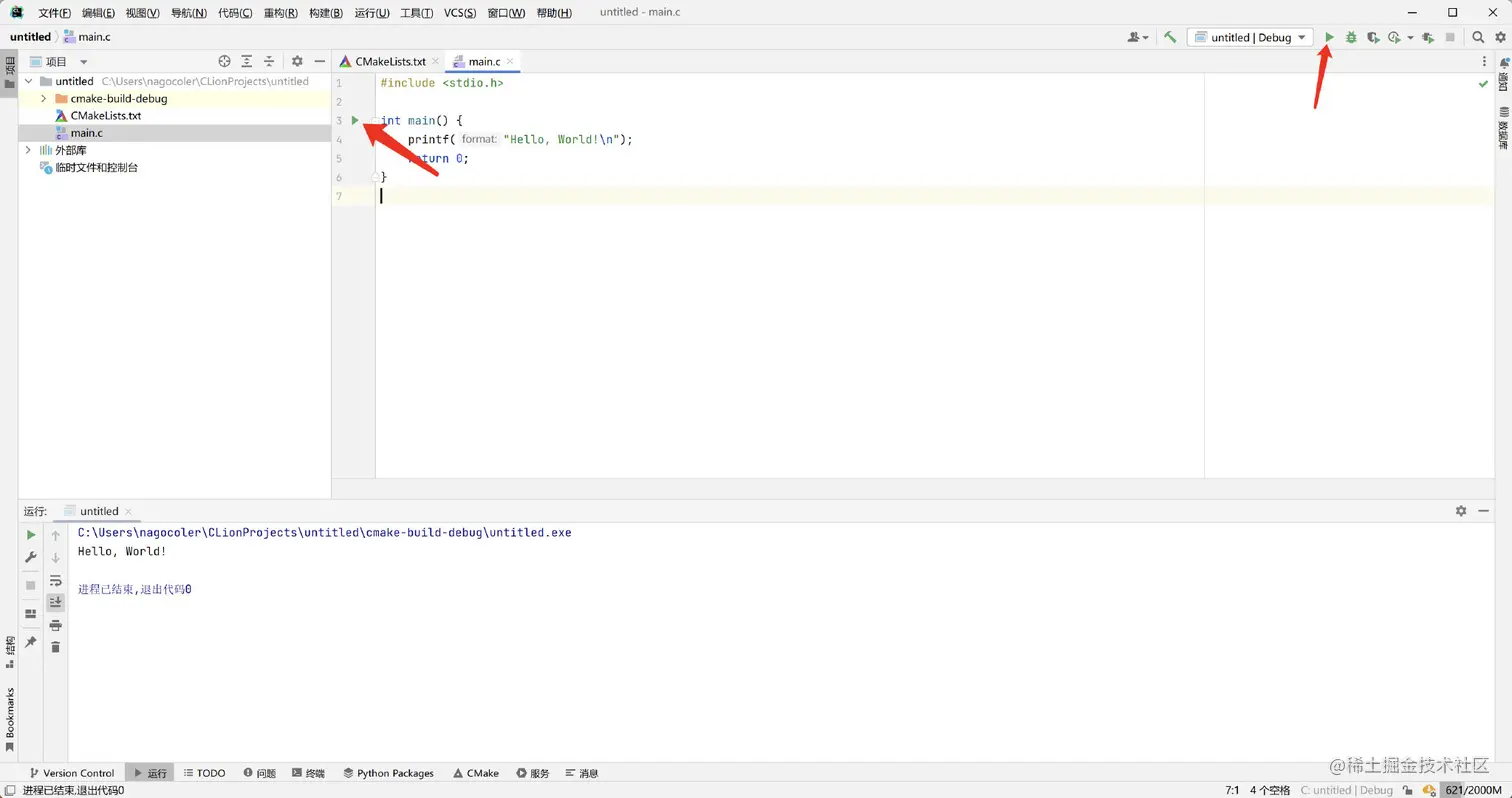Click the down arrow in the Run console
1512x798 pixels.
pyautogui.click(x=56, y=557)
